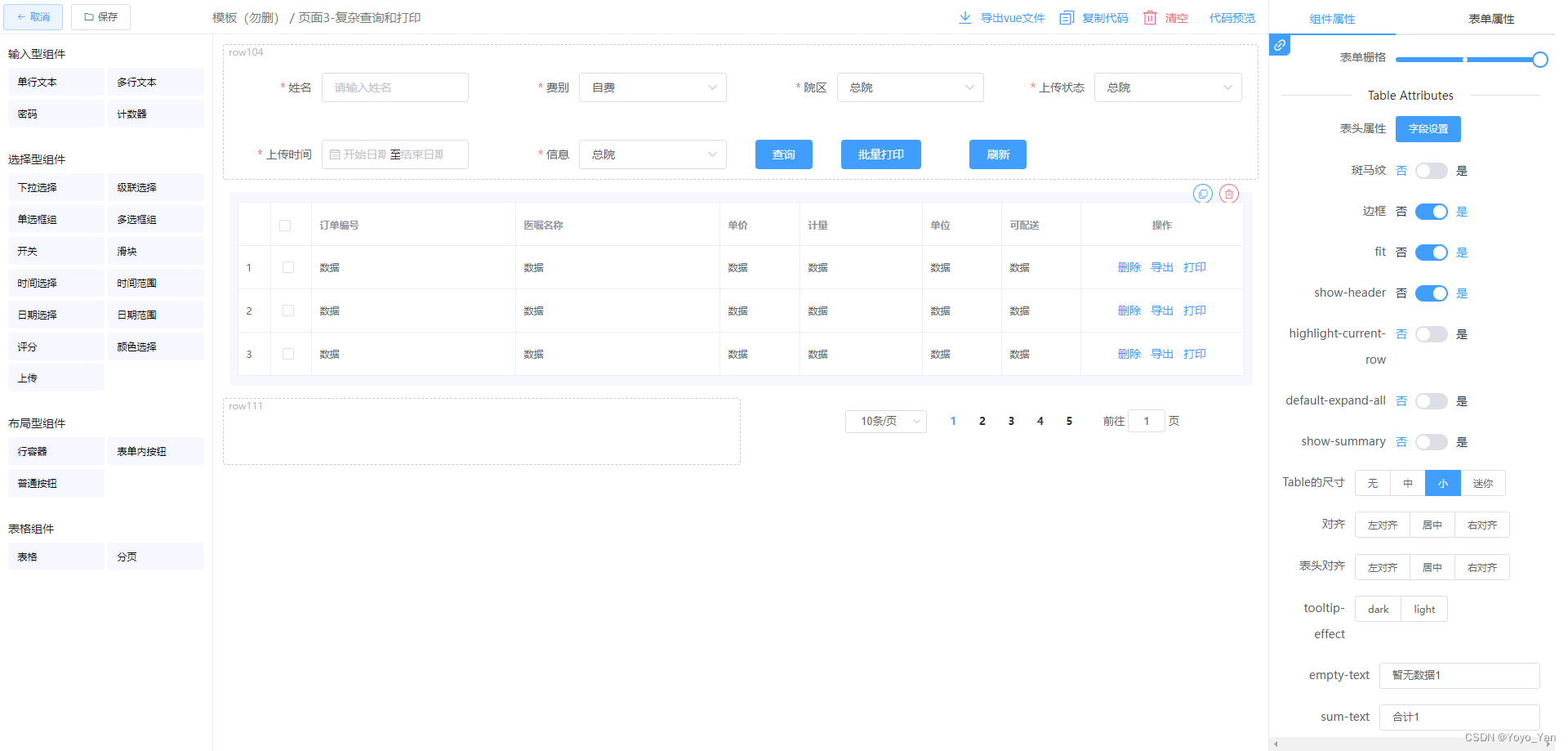Click the 表单栅格 slider handle
Image resolution: width=1568 pixels, height=751 pixels.
(x=1539, y=59)
